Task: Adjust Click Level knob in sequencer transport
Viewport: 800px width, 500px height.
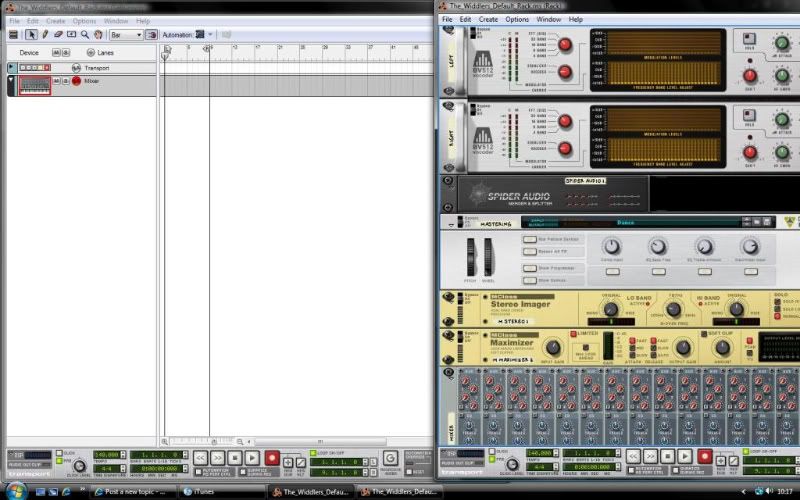Action: [79, 465]
